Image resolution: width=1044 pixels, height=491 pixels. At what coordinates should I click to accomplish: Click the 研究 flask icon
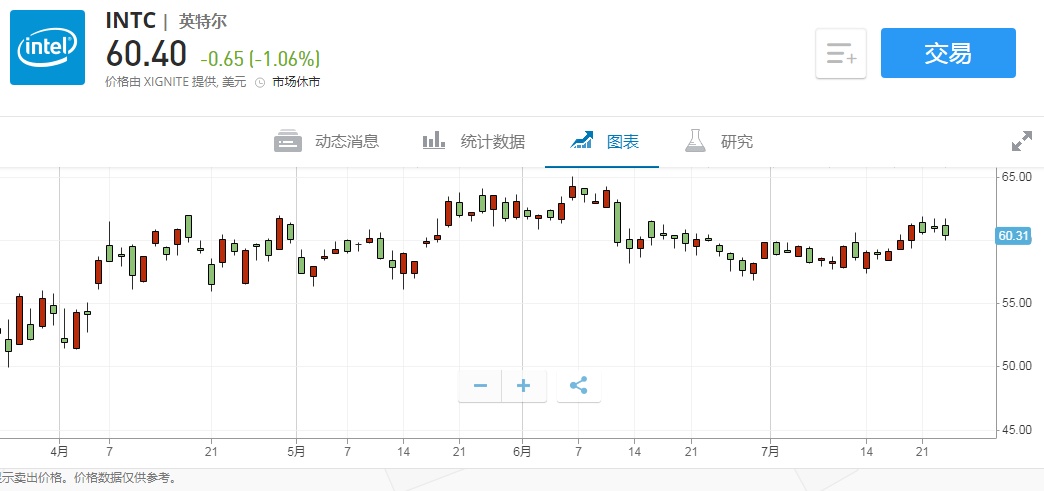[x=695, y=141]
